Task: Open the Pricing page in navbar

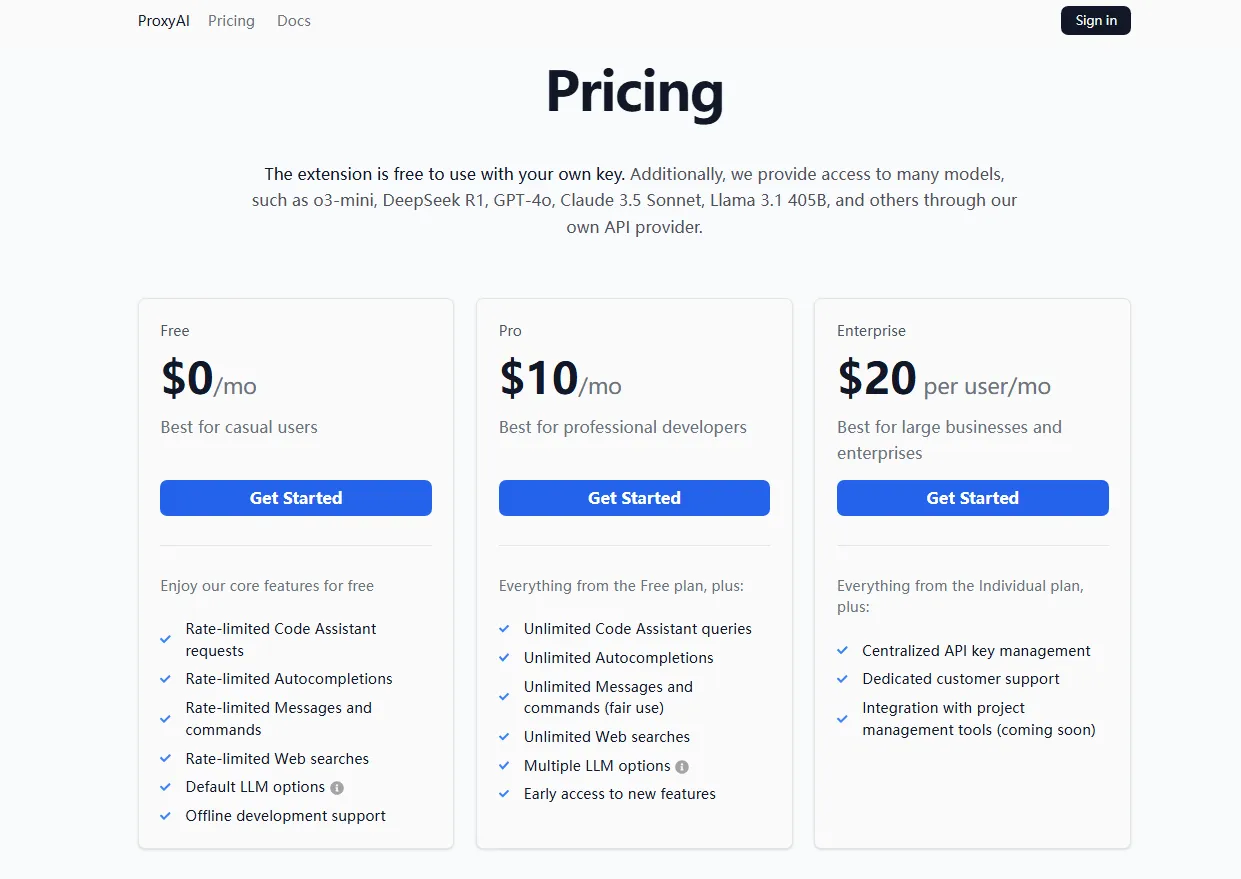Action: [231, 21]
